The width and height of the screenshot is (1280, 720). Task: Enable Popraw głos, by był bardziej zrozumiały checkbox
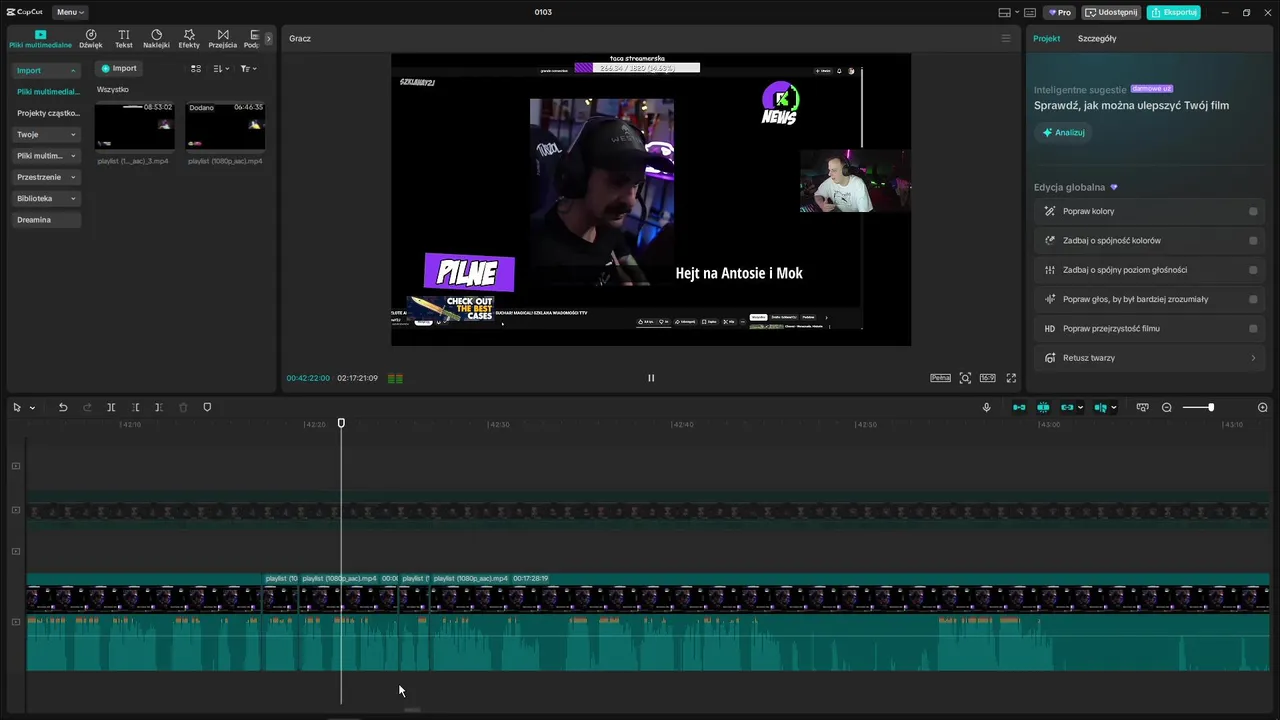[1253, 299]
